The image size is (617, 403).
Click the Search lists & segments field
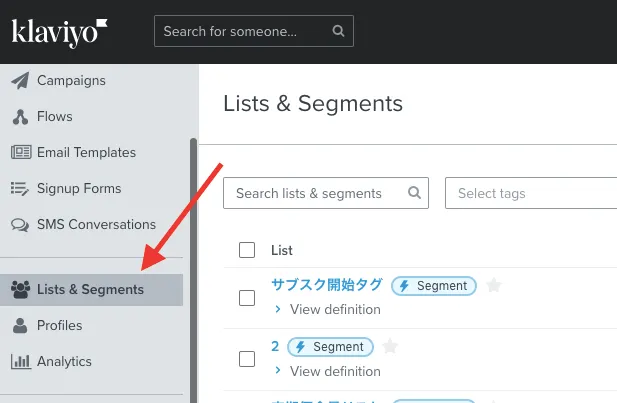[320, 193]
